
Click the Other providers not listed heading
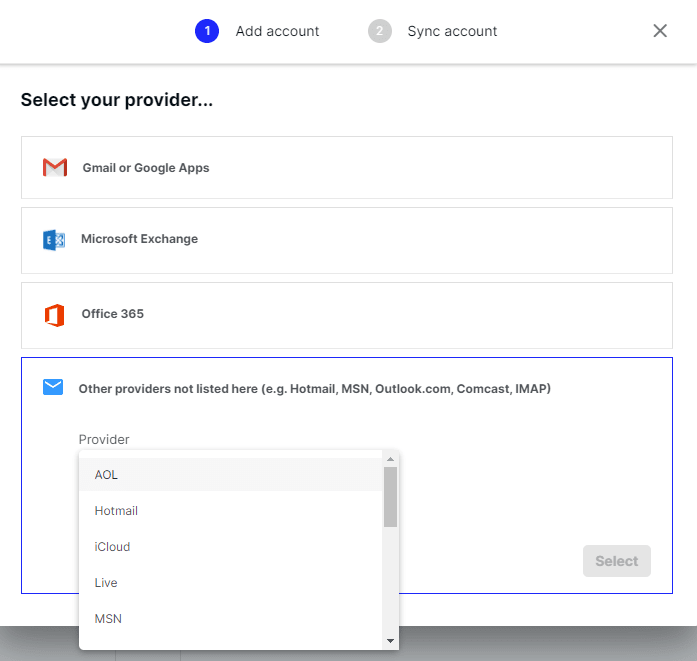pos(315,389)
